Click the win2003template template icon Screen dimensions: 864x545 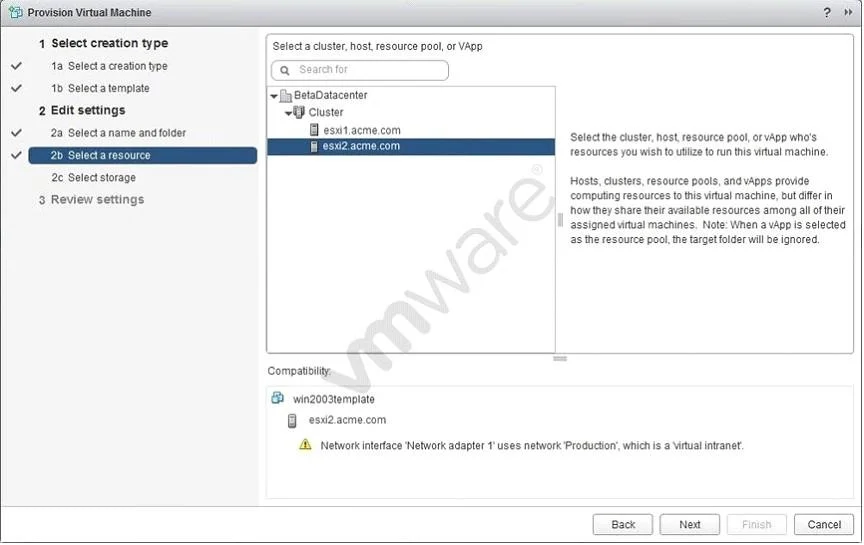pos(278,398)
